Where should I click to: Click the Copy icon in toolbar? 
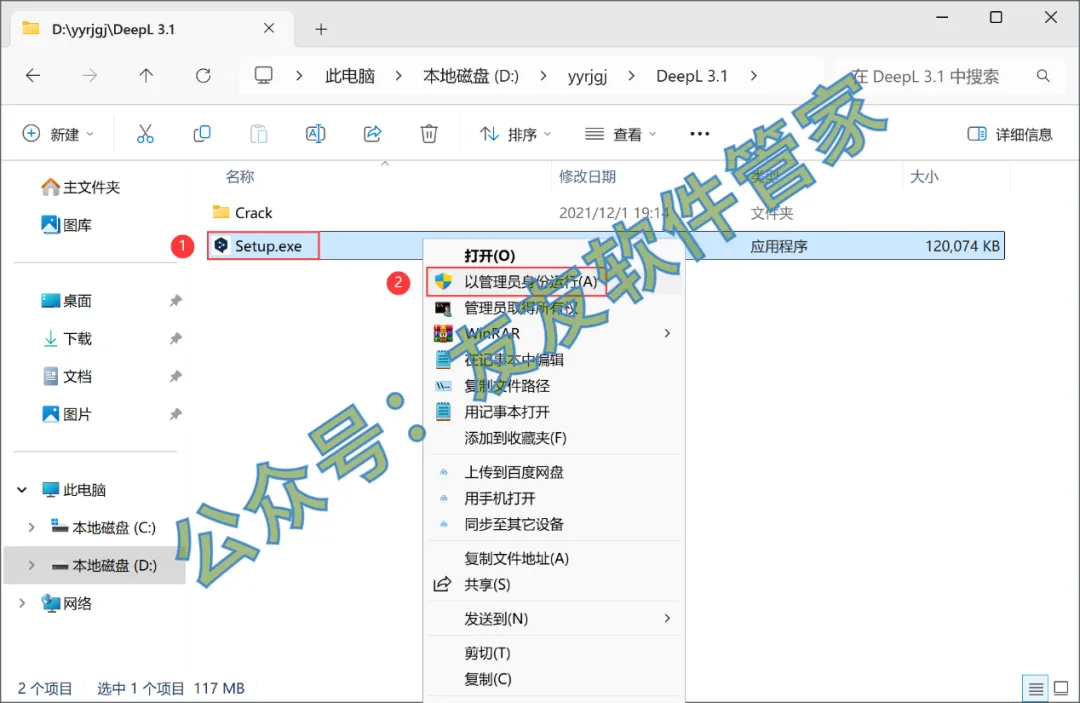[x=202, y=134]
